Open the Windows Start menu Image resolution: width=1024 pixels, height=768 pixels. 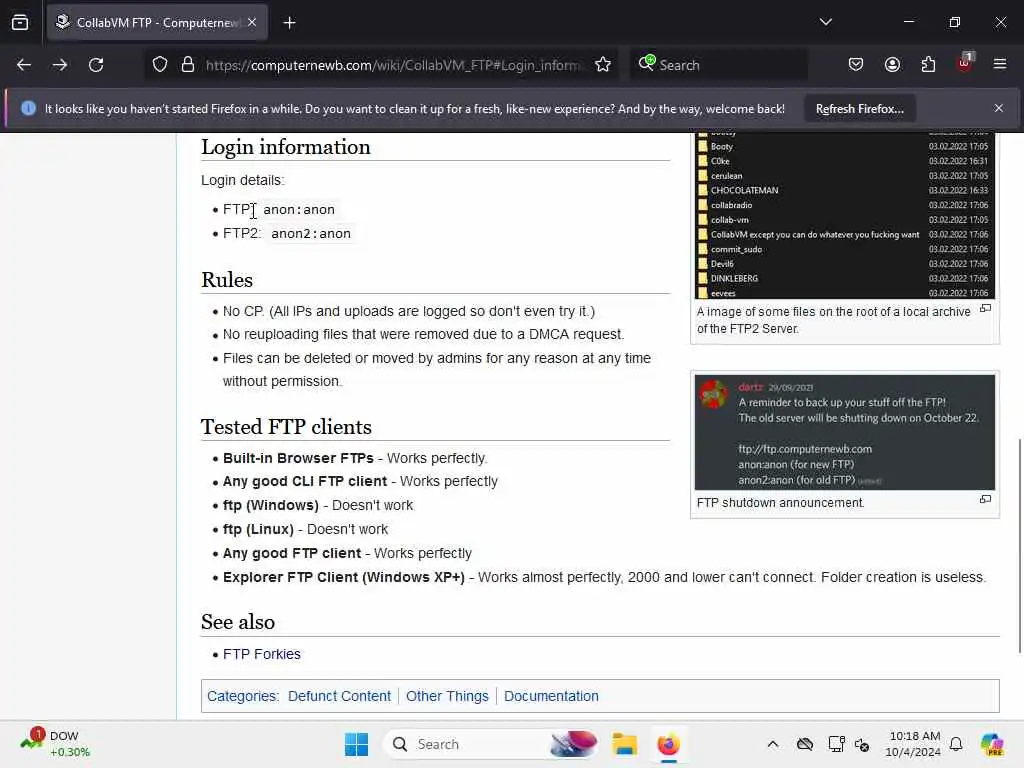[x=356, y=744]
